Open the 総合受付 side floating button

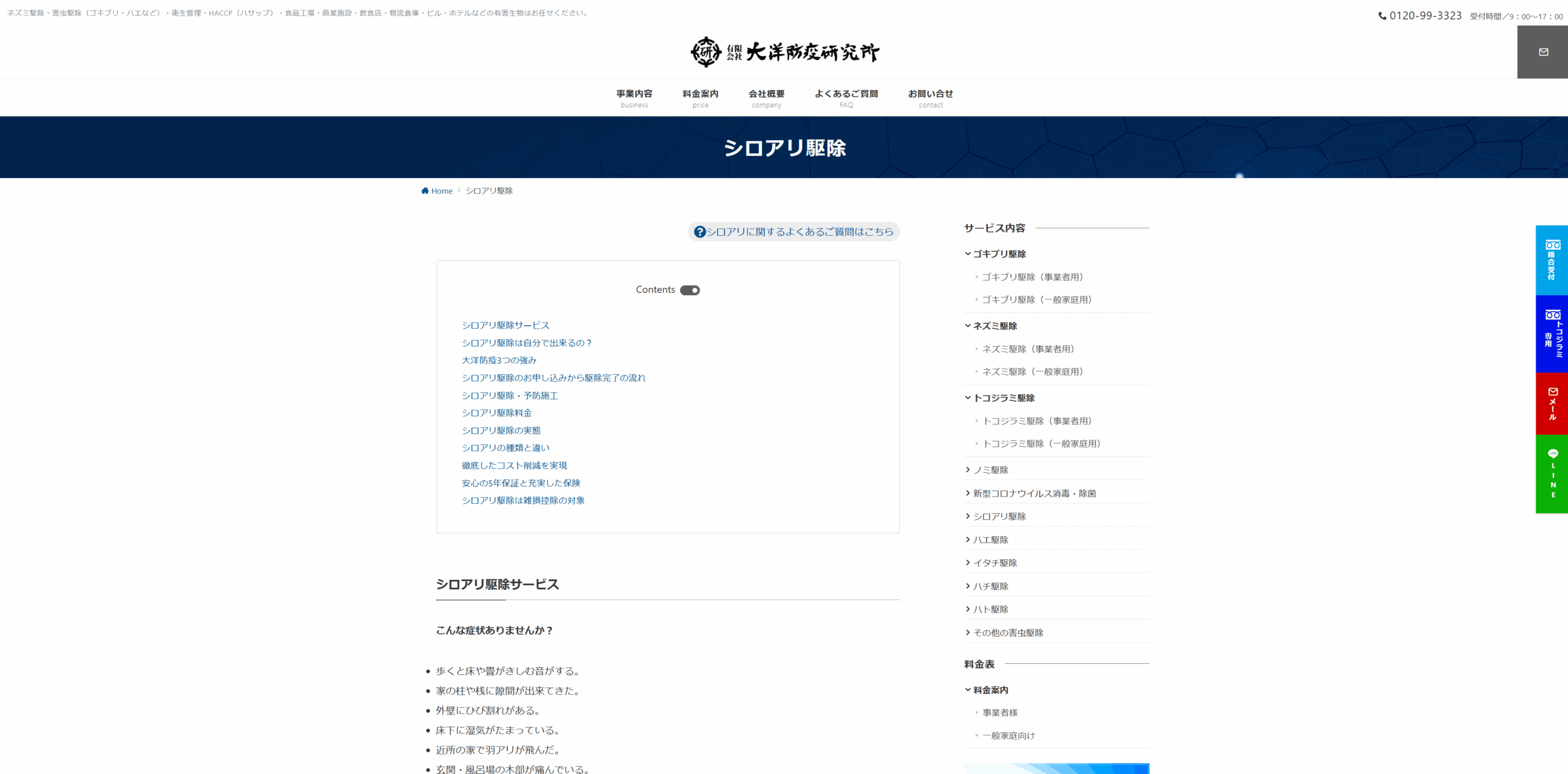tap(1551, 260)
